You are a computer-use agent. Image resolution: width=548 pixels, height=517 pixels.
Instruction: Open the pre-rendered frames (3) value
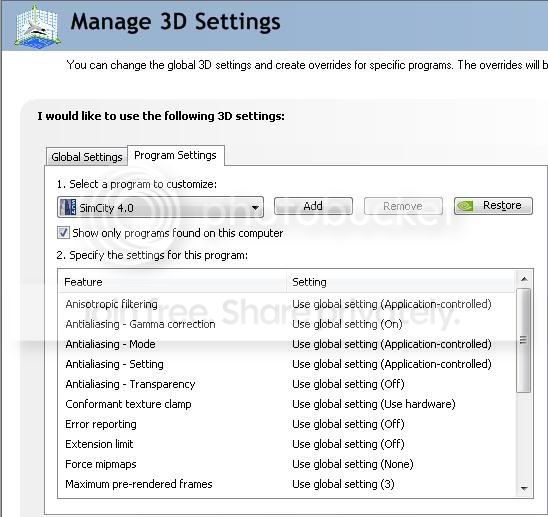[343, 484]
